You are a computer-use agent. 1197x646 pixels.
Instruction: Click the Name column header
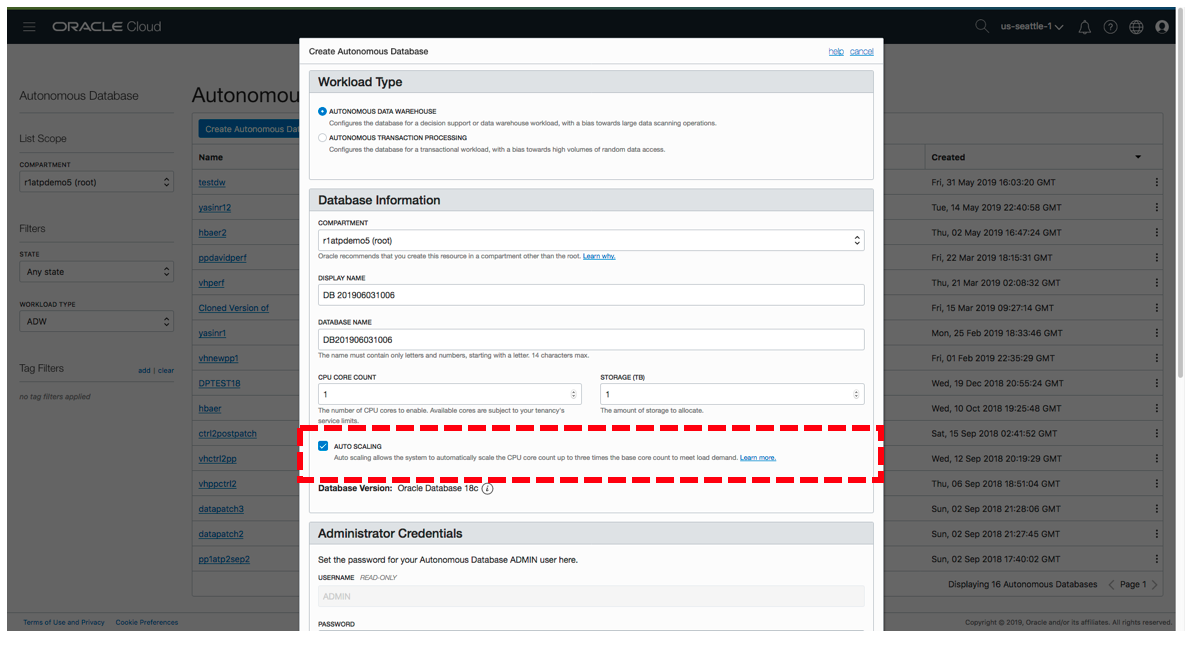click(211, 157)
